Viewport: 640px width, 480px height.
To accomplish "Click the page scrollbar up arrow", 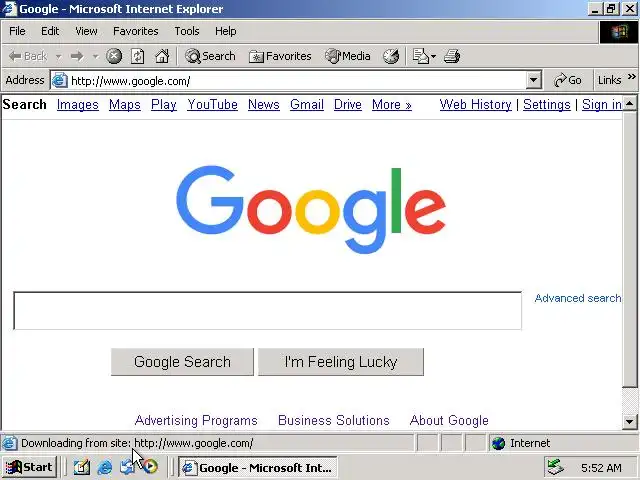I will (630, 104).
